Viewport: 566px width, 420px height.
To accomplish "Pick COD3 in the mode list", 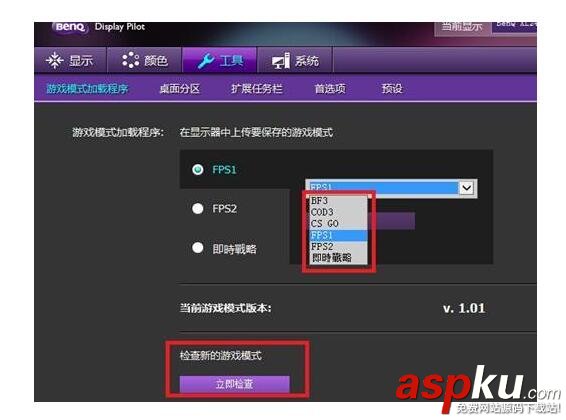I will click(338, 212).
